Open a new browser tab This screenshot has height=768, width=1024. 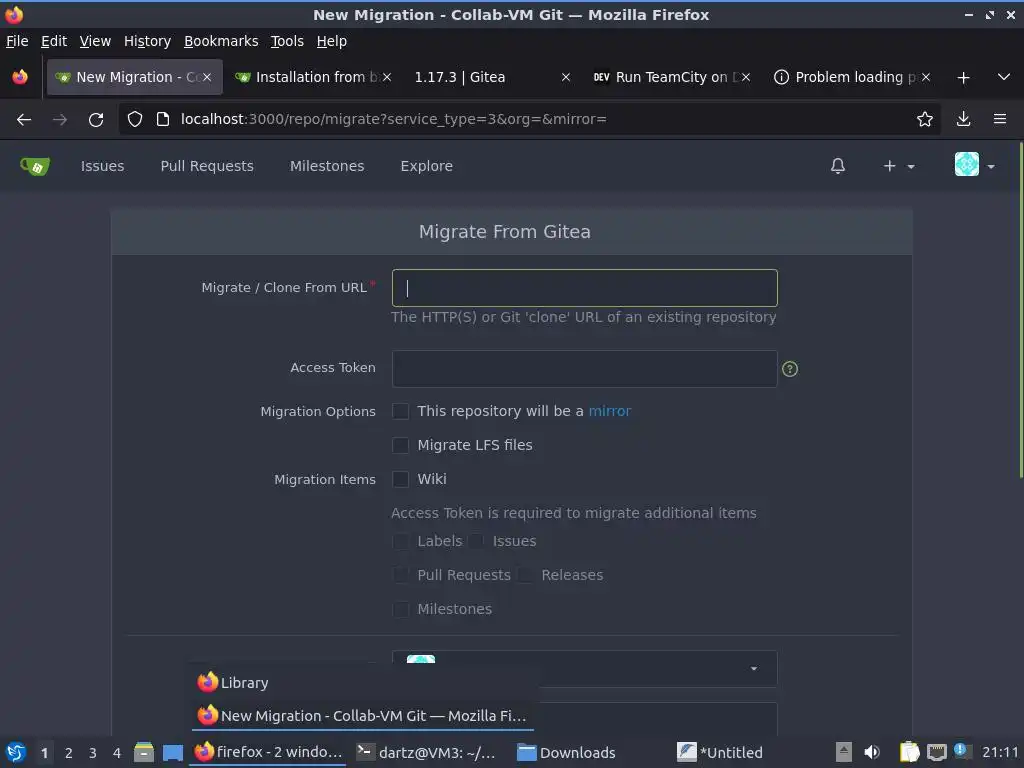[963, 78]
